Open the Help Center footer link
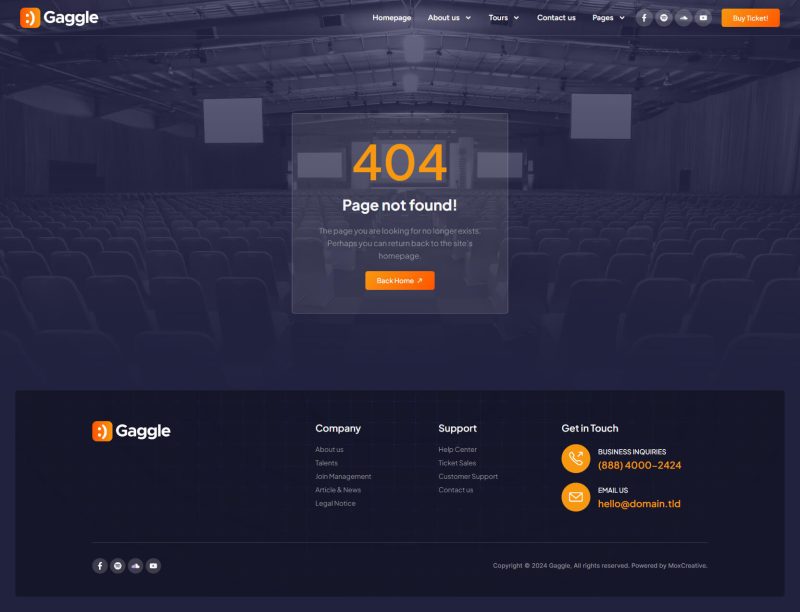 (x=457, y=450)
